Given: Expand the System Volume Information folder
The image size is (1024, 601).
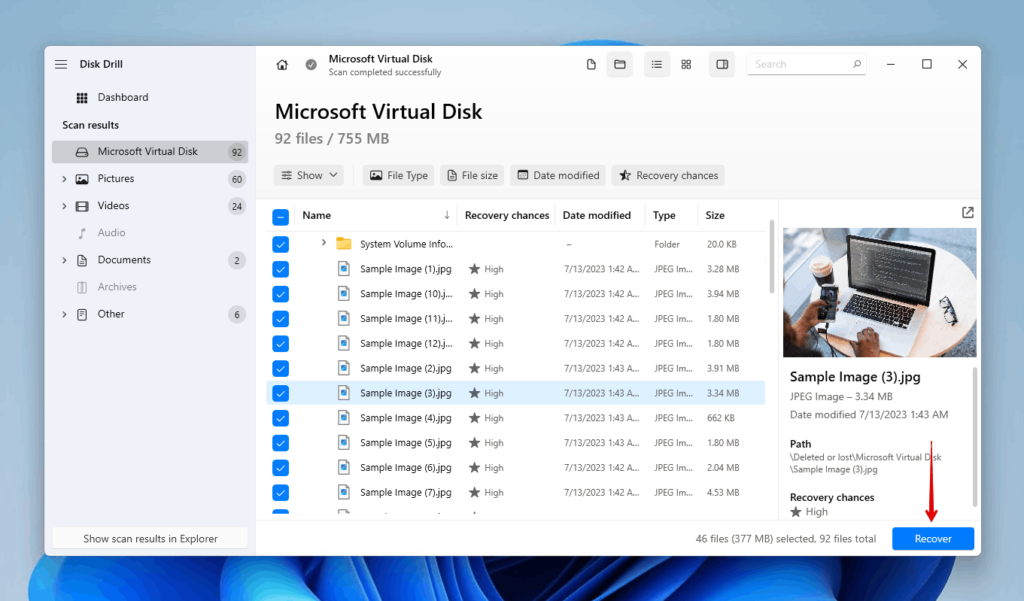Looking at the screenshot, I should click(324, 243).
